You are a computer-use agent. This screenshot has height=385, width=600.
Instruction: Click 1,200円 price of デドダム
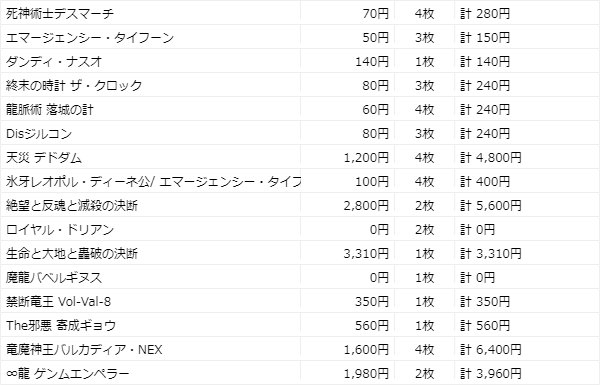coord(366,158)
